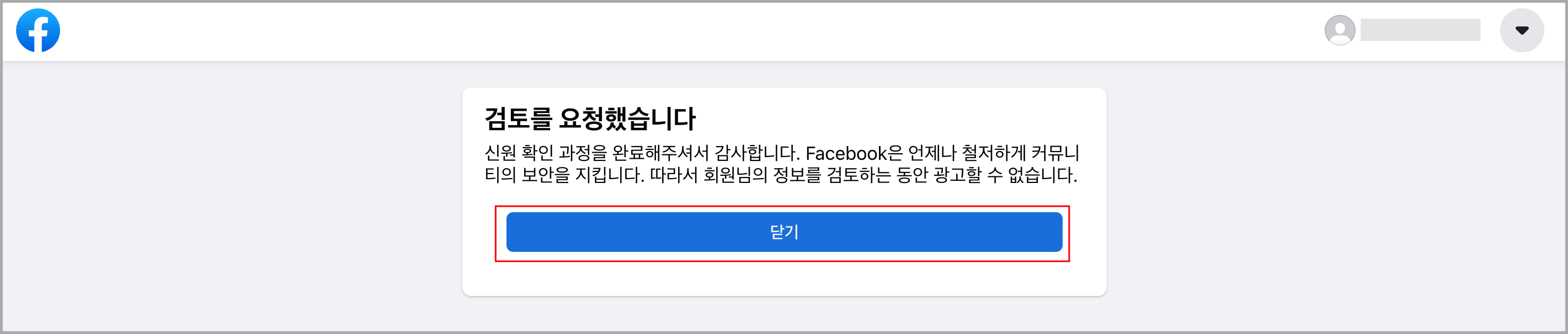Click the white f letter in the logo
The height and width of the screenshot is (334, 1568).
39,34
